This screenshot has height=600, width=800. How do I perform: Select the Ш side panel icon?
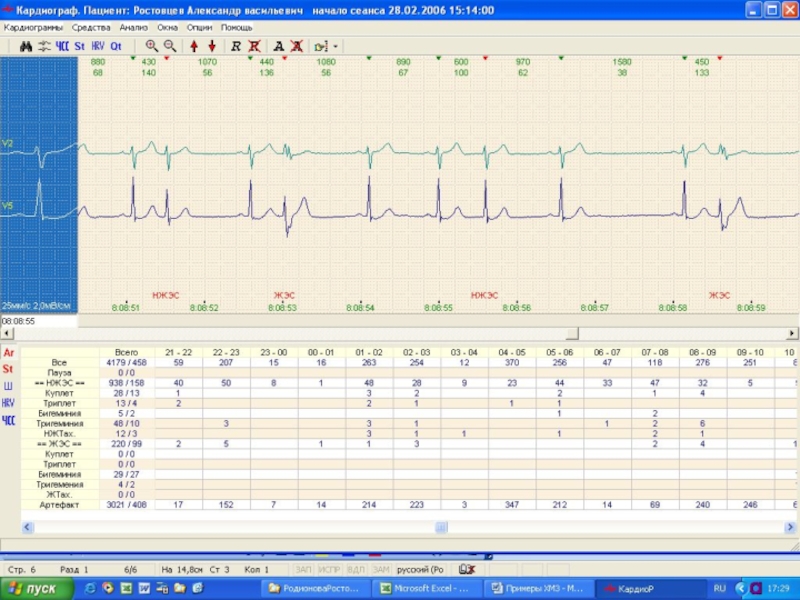[8, 386]
